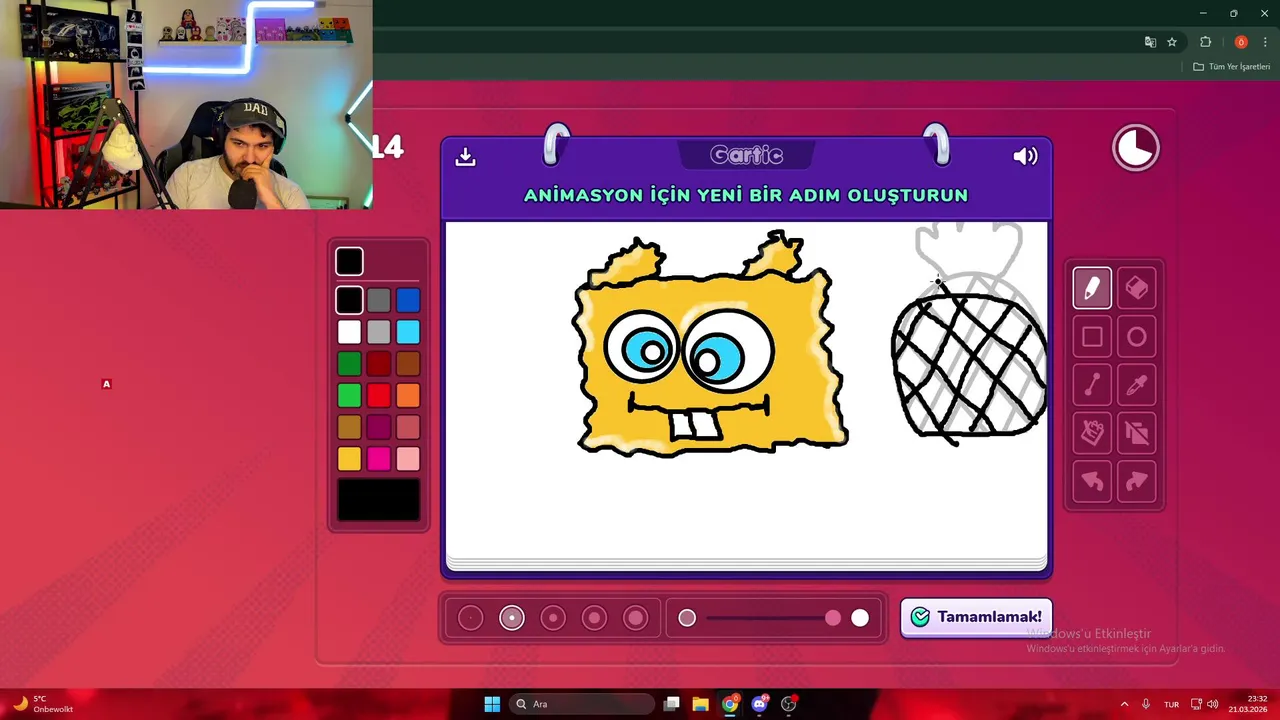Image resolution: width=1280 pixels, height=720 pixels.
Task: Click the TUR keyboard language indicator
Action: tap(1171, 704)
